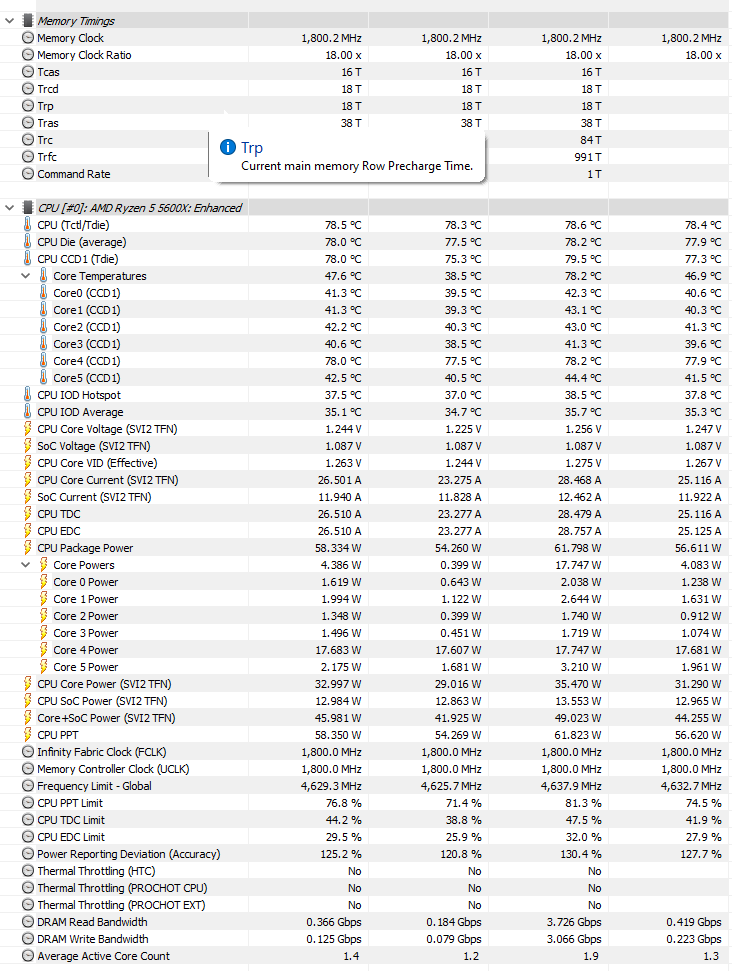Screen dimensions: 732x971
Task: Select the Core+SoC Power (SVI2 TFN) row
Action: 366,718
